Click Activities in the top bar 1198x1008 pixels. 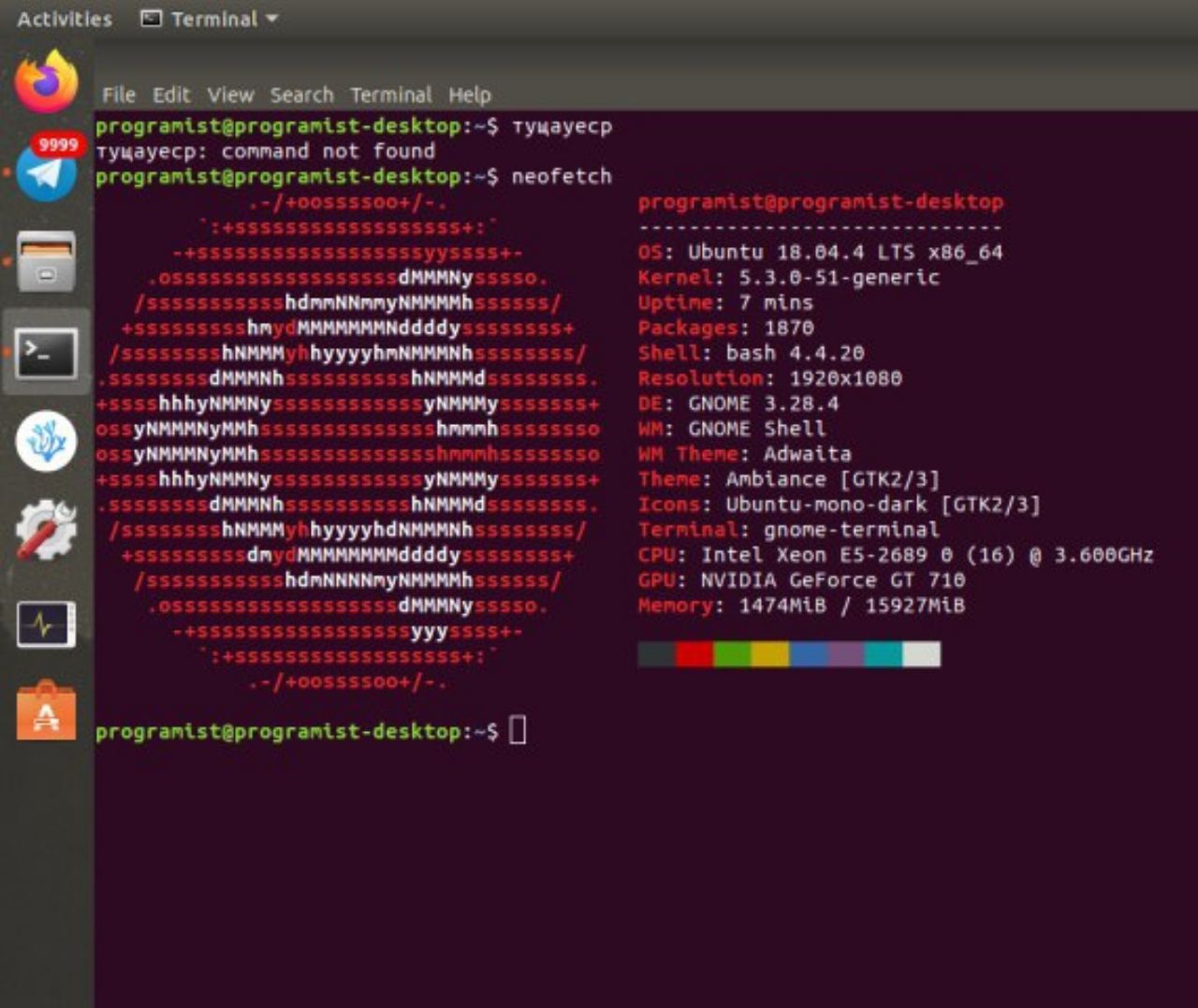(x=65, y=19)
